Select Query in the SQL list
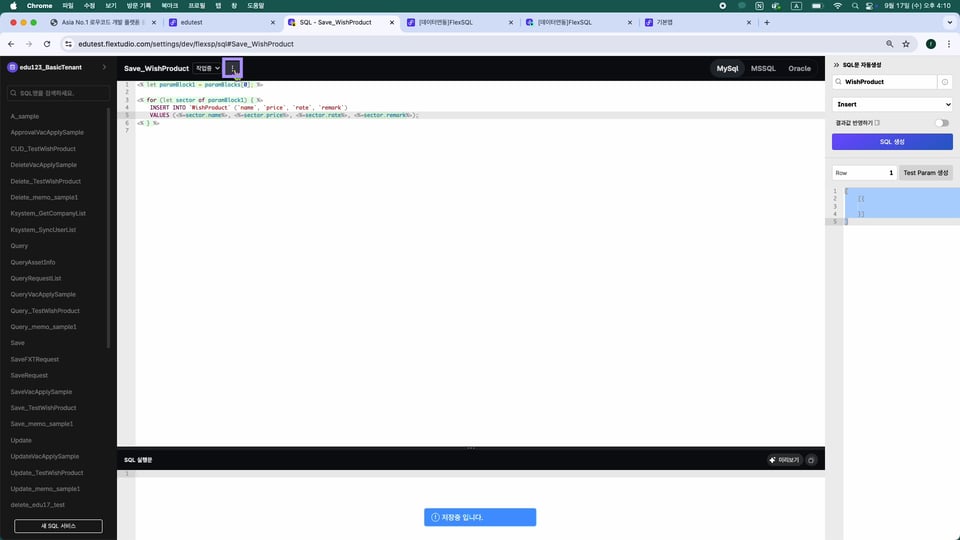The image size is (960, 540). click(x=19, y=246)
